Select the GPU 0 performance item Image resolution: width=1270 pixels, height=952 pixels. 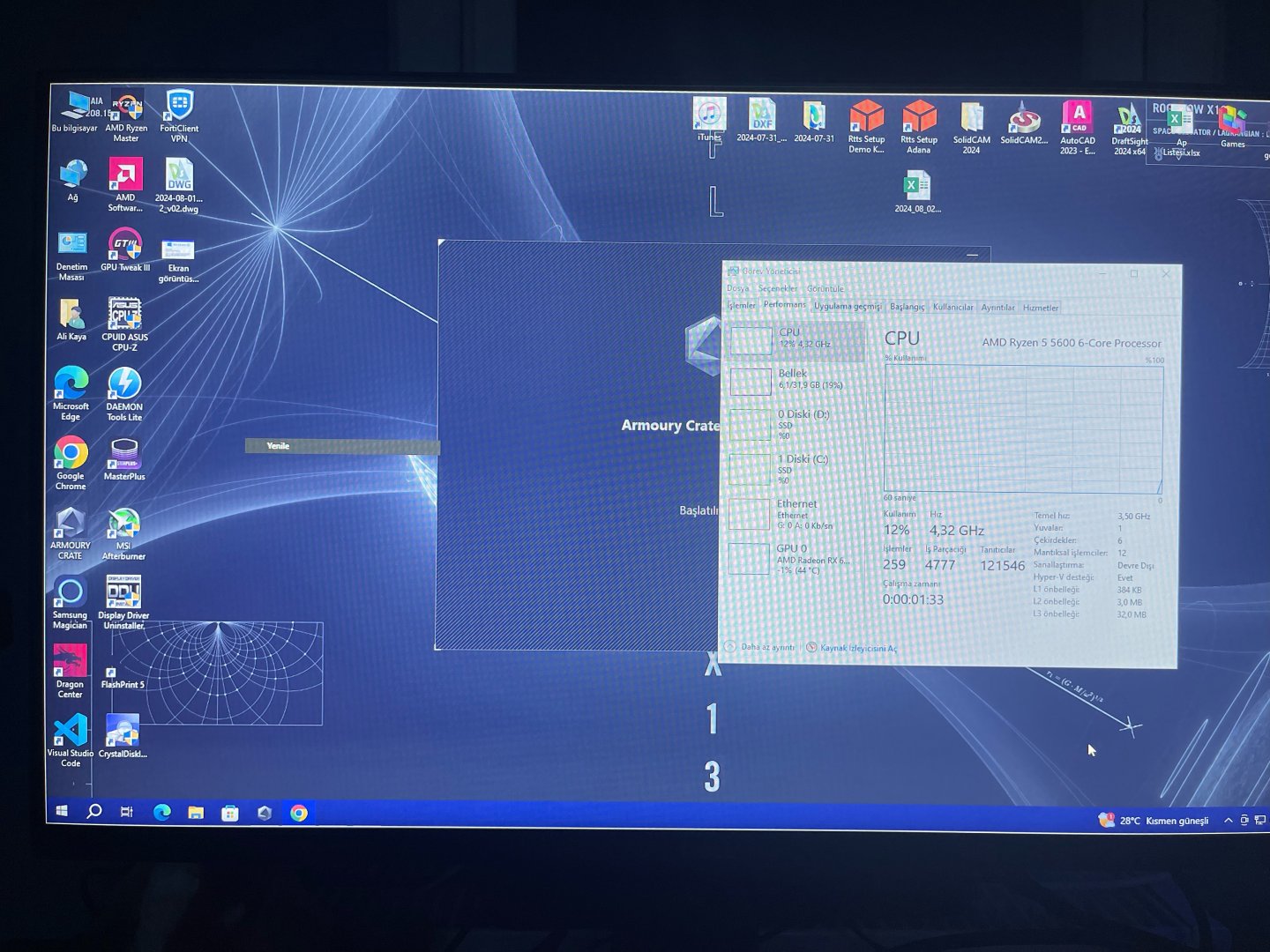(793, 559)
